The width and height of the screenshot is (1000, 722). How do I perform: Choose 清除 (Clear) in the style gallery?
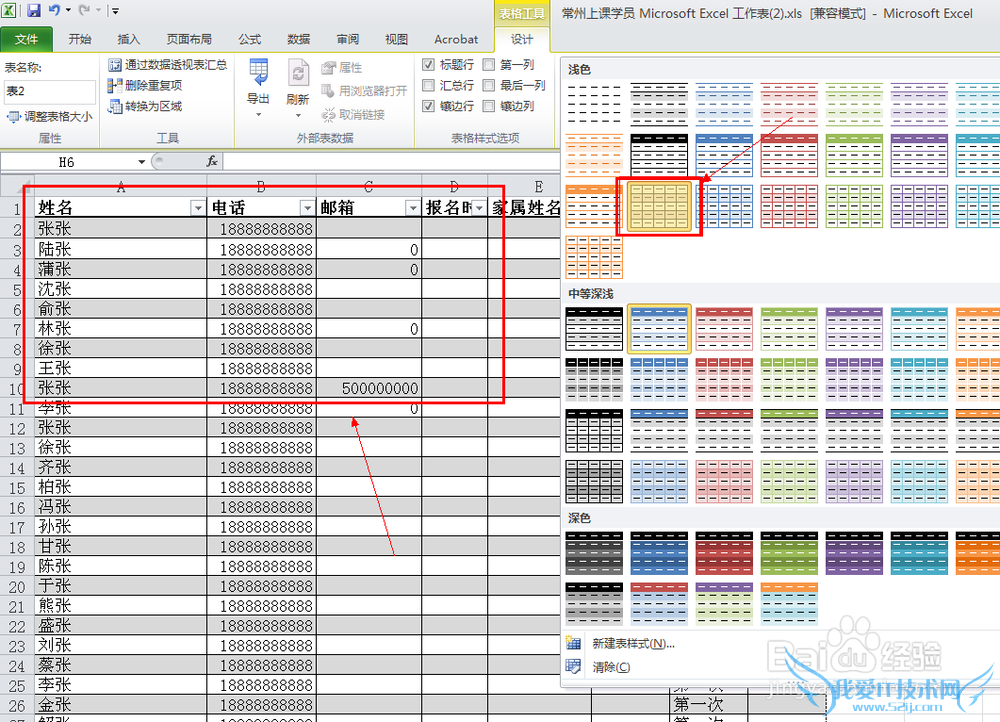pos(610,667)
